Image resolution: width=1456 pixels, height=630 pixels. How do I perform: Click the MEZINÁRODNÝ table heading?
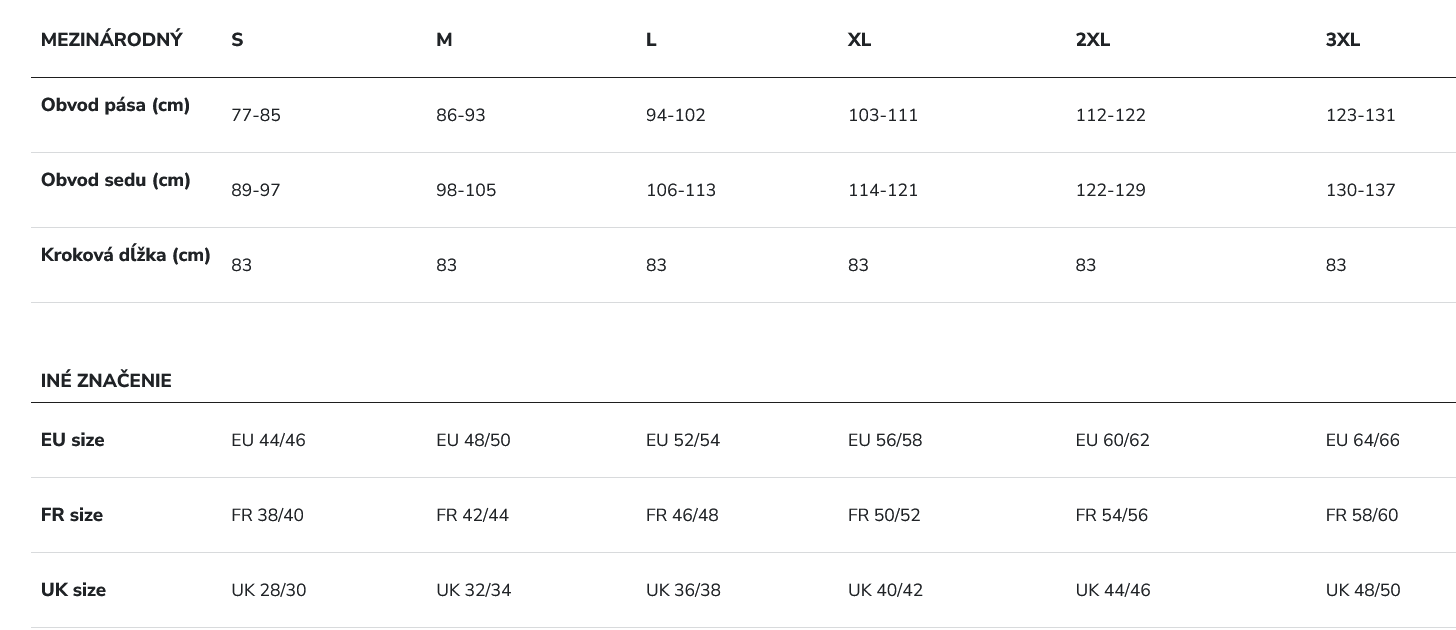(112, 40)
